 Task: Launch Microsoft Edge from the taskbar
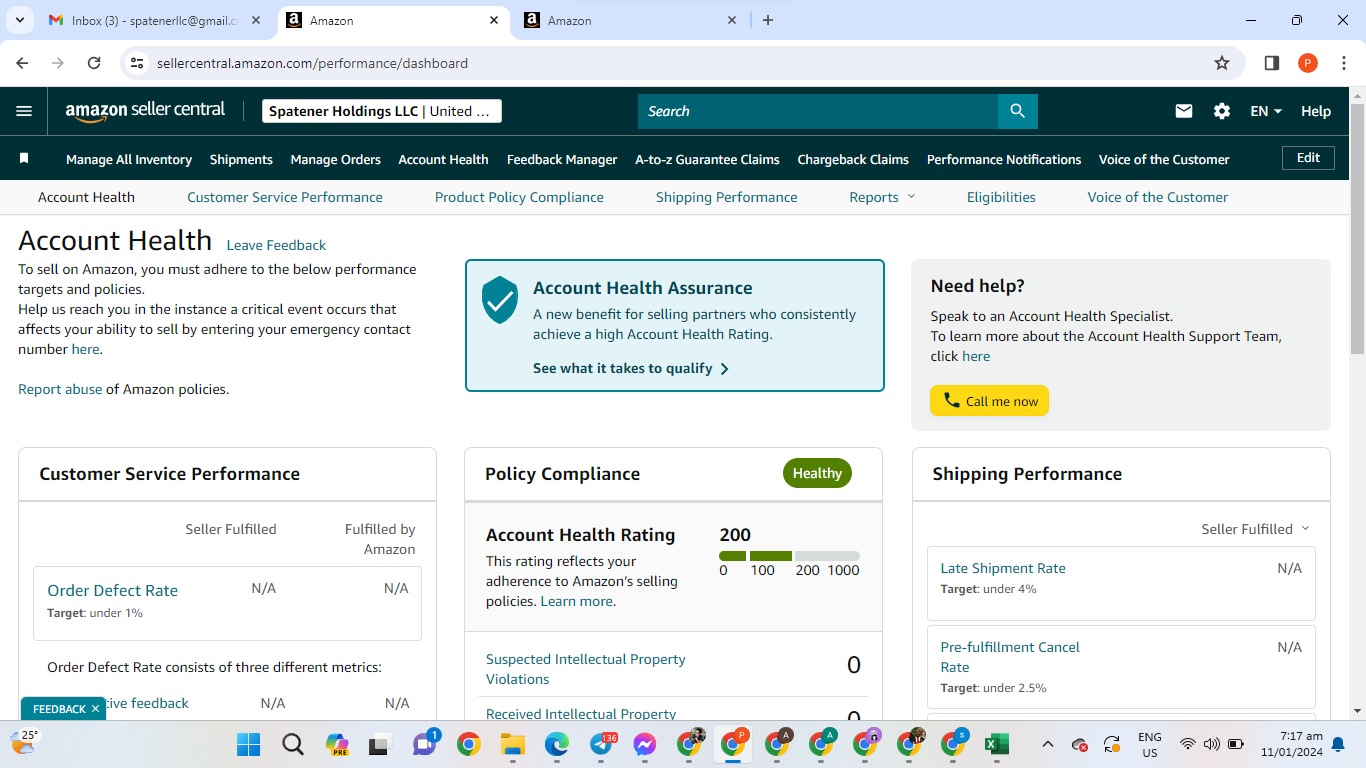(x=557, y=744)
